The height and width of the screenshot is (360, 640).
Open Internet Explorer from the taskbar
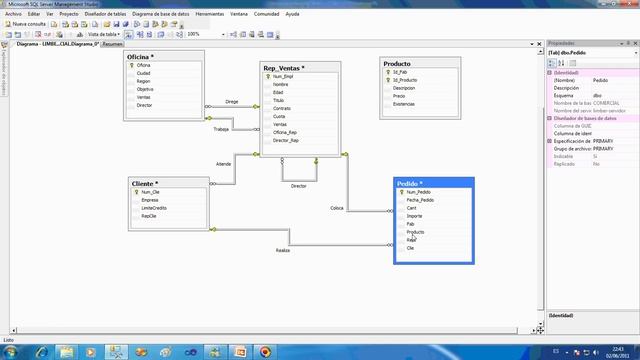click(41, 352)
